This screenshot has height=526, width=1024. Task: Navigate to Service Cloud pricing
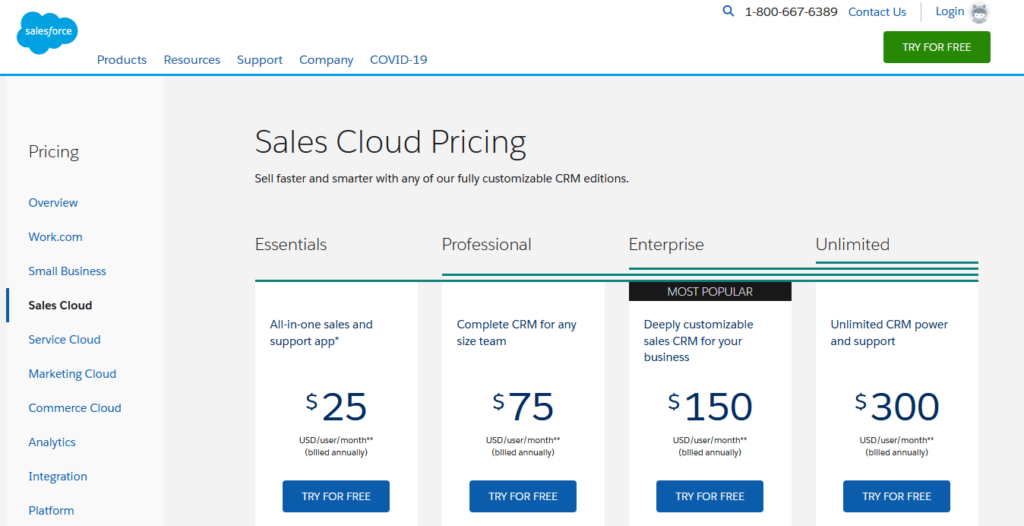(x=64, y=340)
